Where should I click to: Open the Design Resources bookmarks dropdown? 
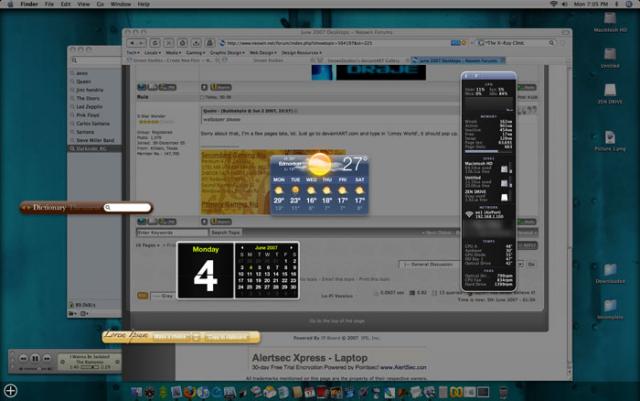[302, 53]
